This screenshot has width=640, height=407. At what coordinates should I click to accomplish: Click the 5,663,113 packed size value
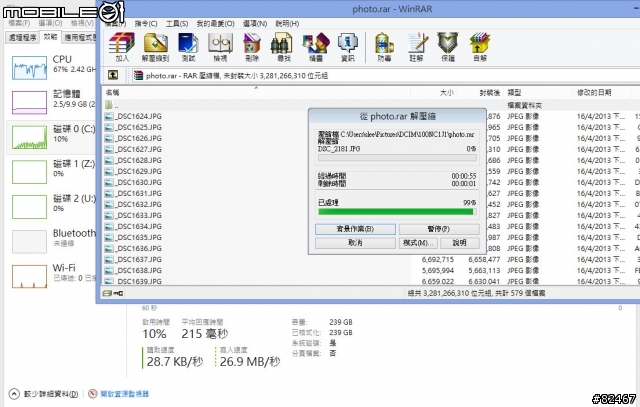click(x=484, y=271)
